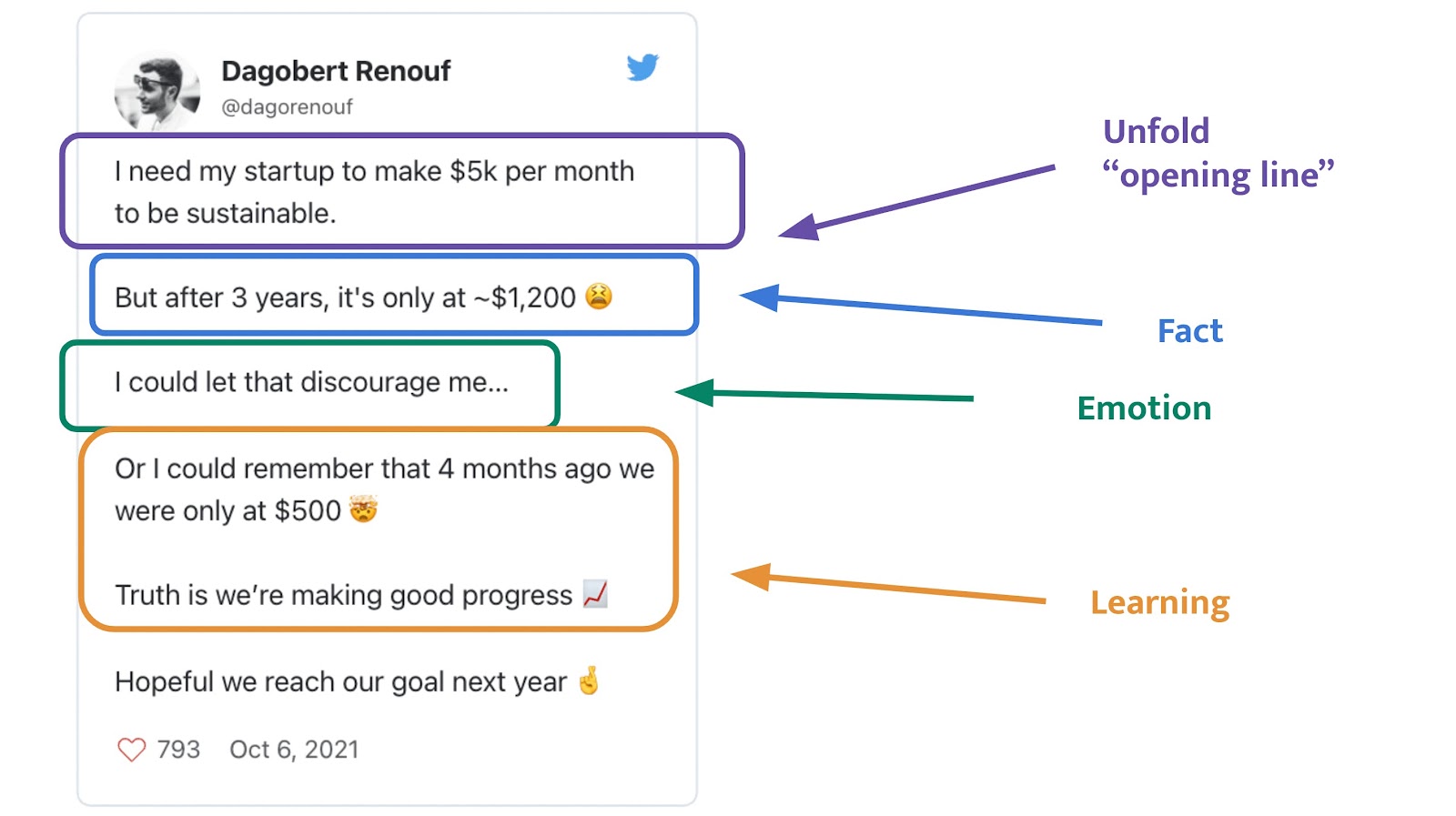The image size is (1456, 816).
Task: Click the heart like icon
Action: [132, 750]
